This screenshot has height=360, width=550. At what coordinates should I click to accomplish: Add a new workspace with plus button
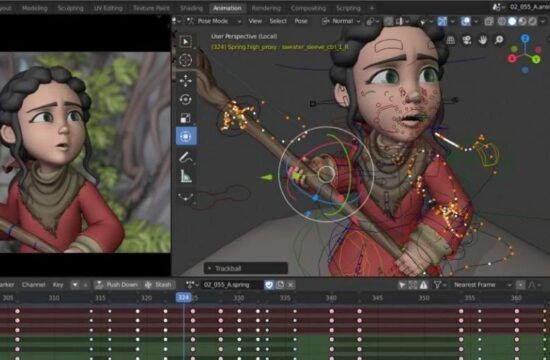[x=372, y=8]
